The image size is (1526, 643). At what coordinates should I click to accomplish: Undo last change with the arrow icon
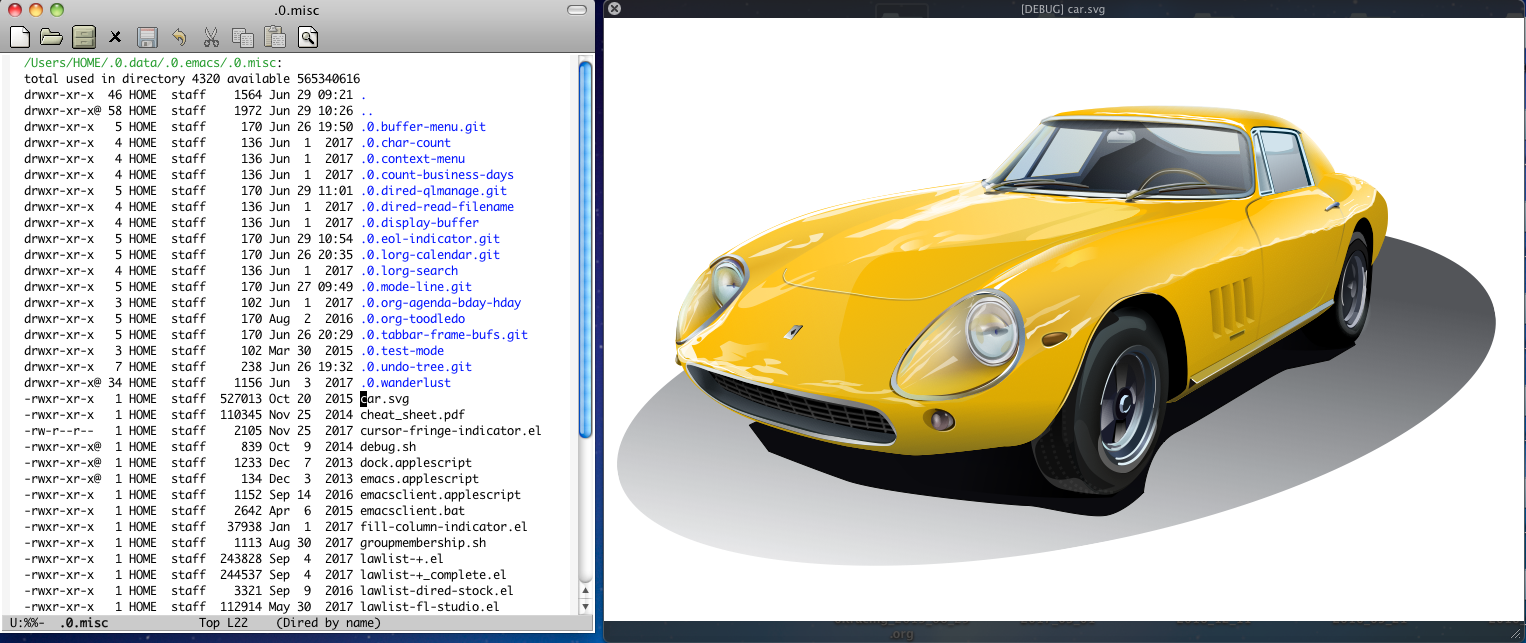click(x=179, y=38)
